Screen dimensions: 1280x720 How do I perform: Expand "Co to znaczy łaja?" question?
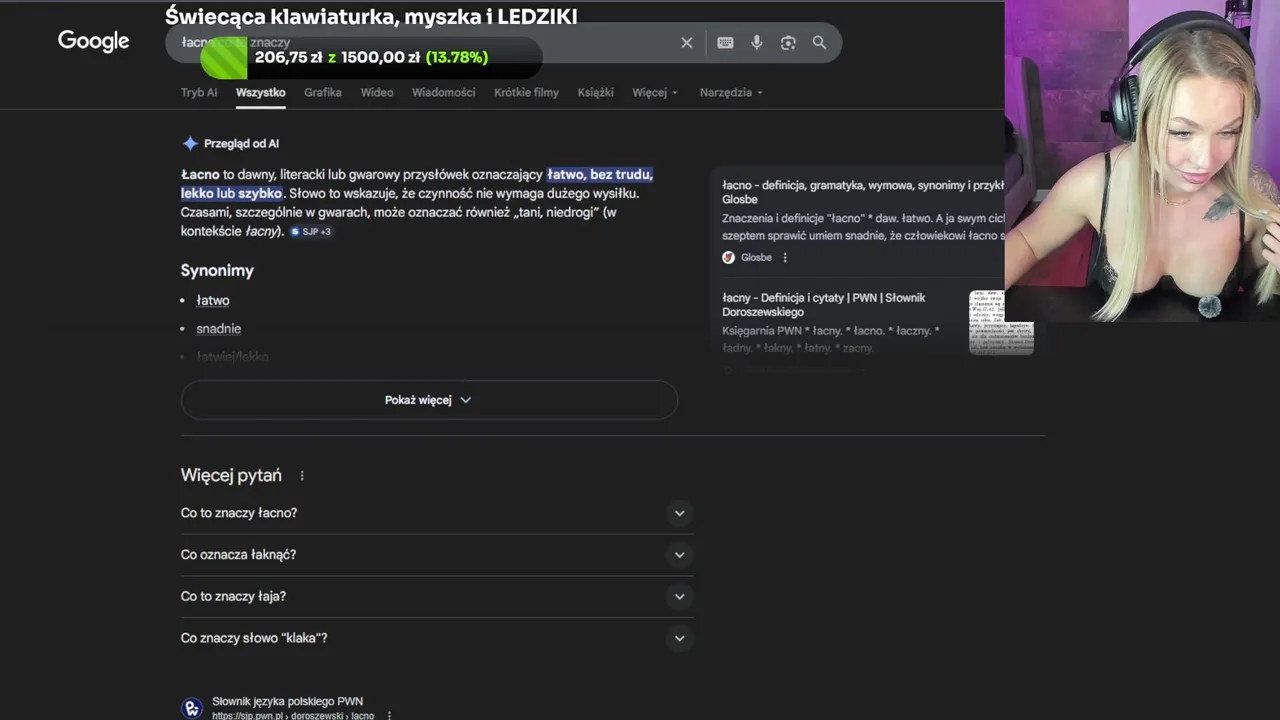point(679,597)
